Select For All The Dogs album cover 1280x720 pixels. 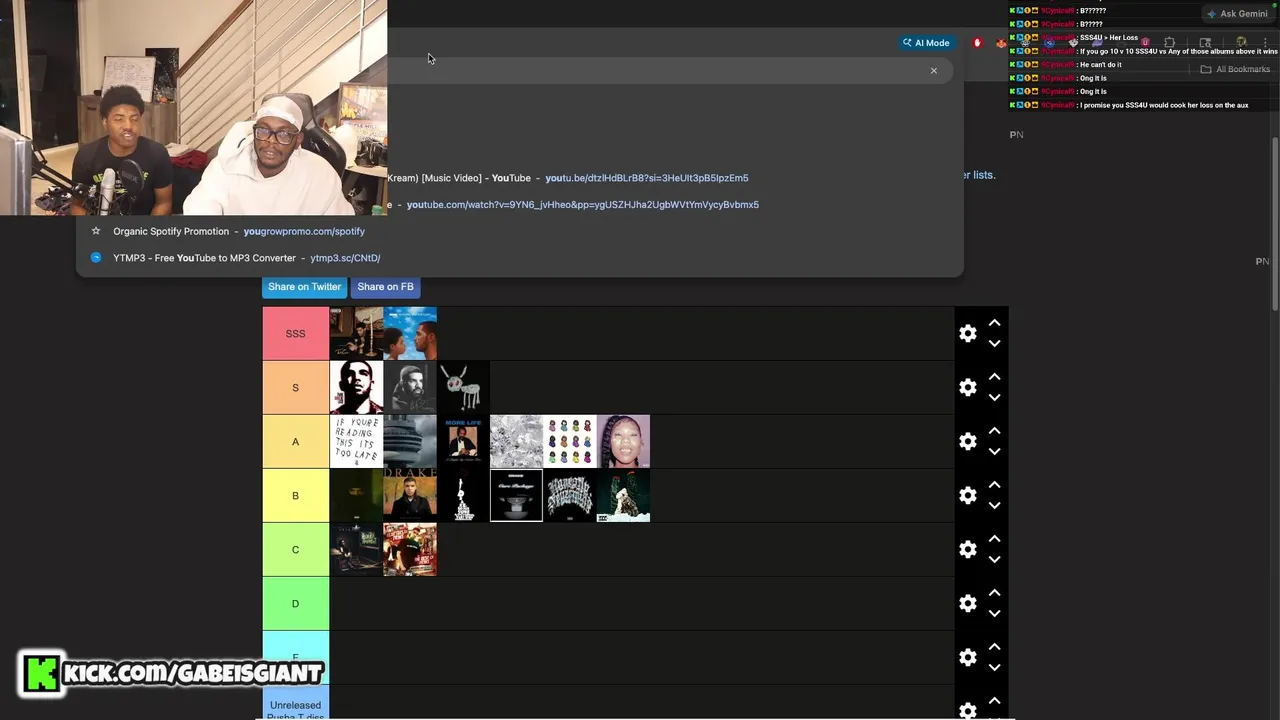point(463,388)
